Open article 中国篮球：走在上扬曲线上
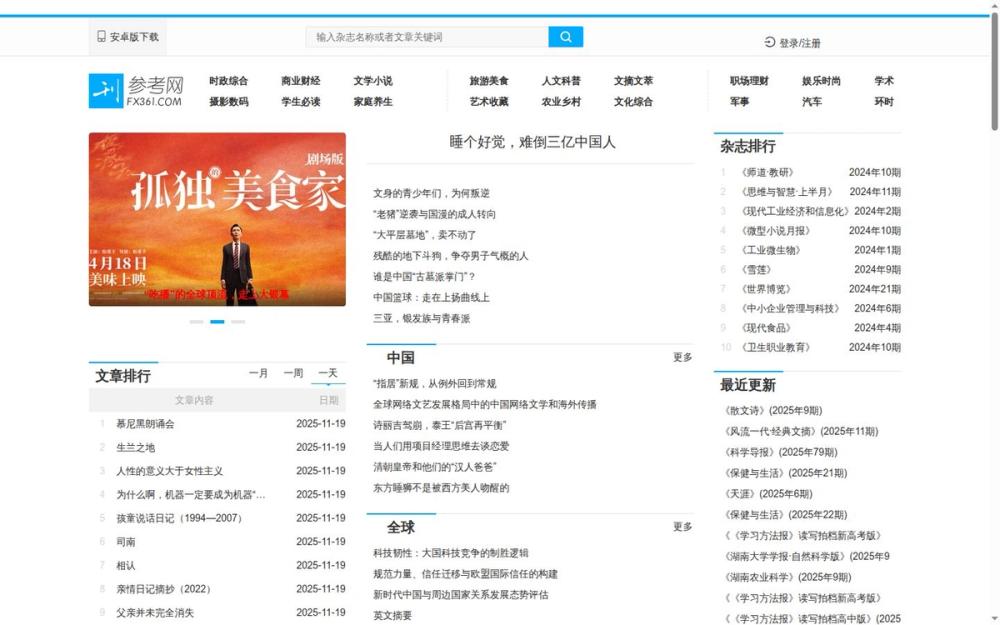Viewport: 1000px width, 625px height. (x=431, y=297)
